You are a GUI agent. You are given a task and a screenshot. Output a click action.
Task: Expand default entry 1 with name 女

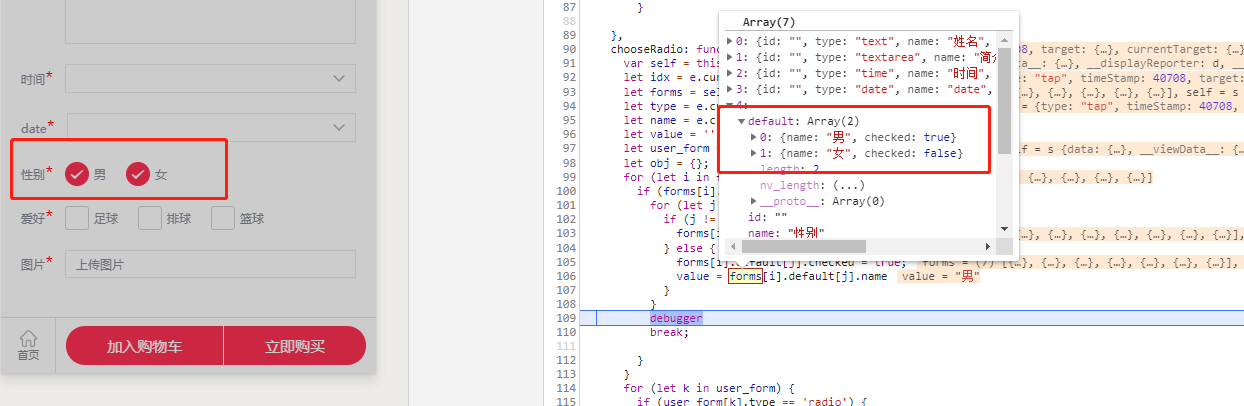(x=754, y=153)
